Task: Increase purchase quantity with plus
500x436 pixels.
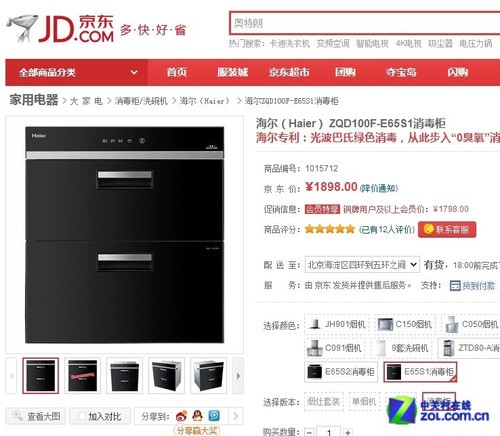Action: point(348,432)
